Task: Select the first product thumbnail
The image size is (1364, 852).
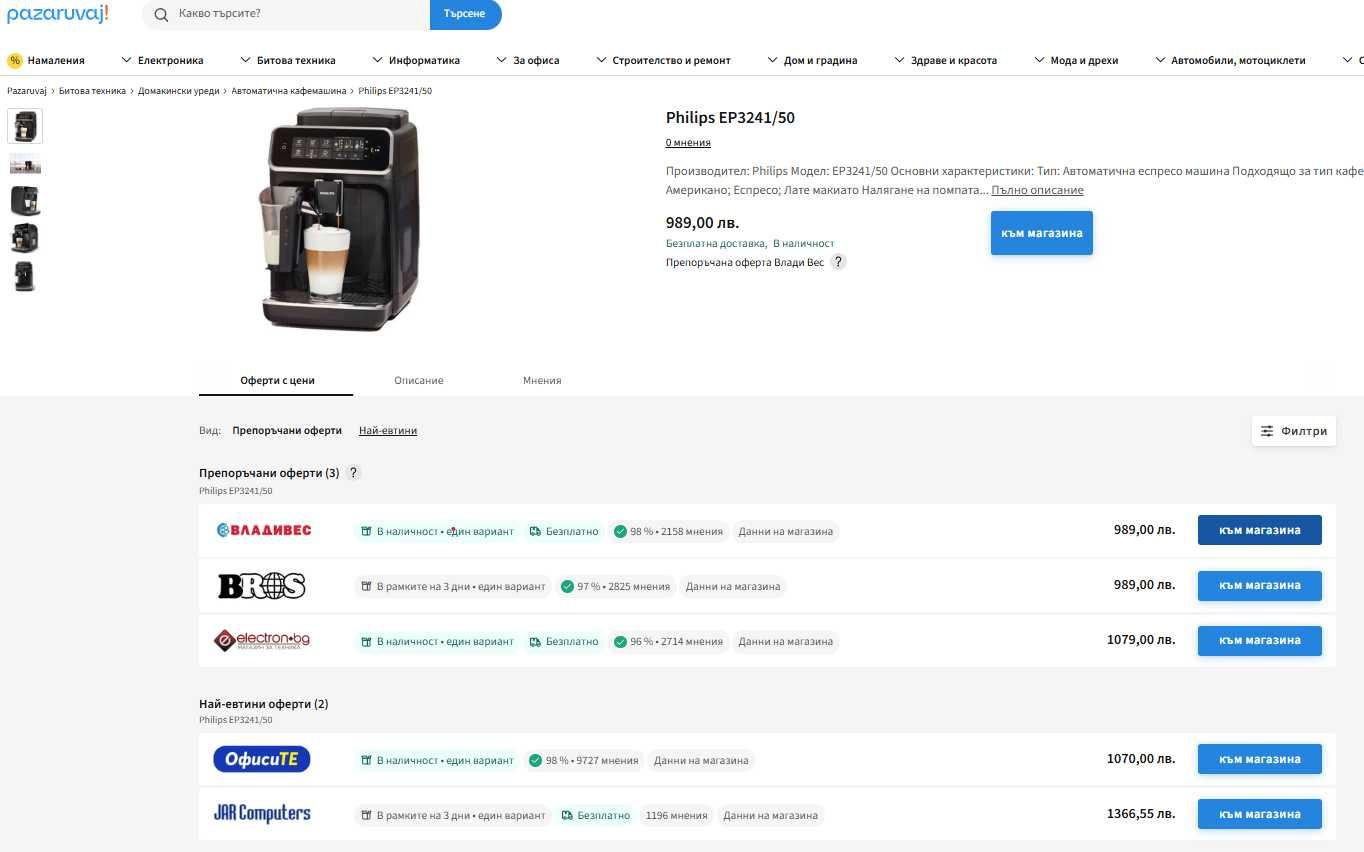Action: (25, 126)
